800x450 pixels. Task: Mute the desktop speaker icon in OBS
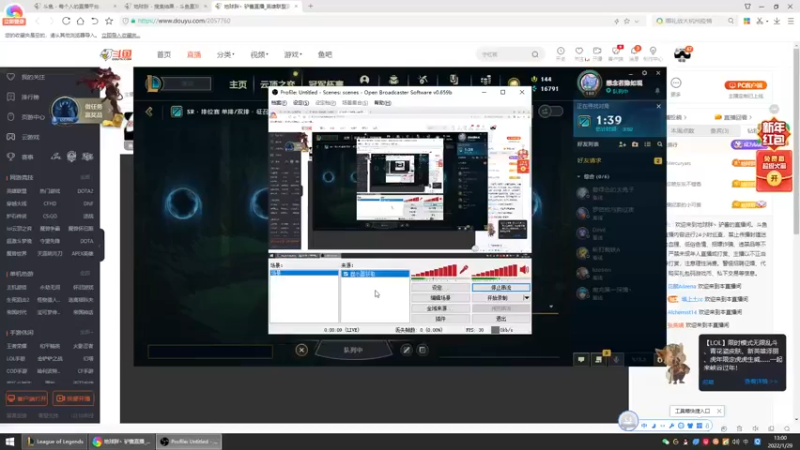[x=524, y=269]
